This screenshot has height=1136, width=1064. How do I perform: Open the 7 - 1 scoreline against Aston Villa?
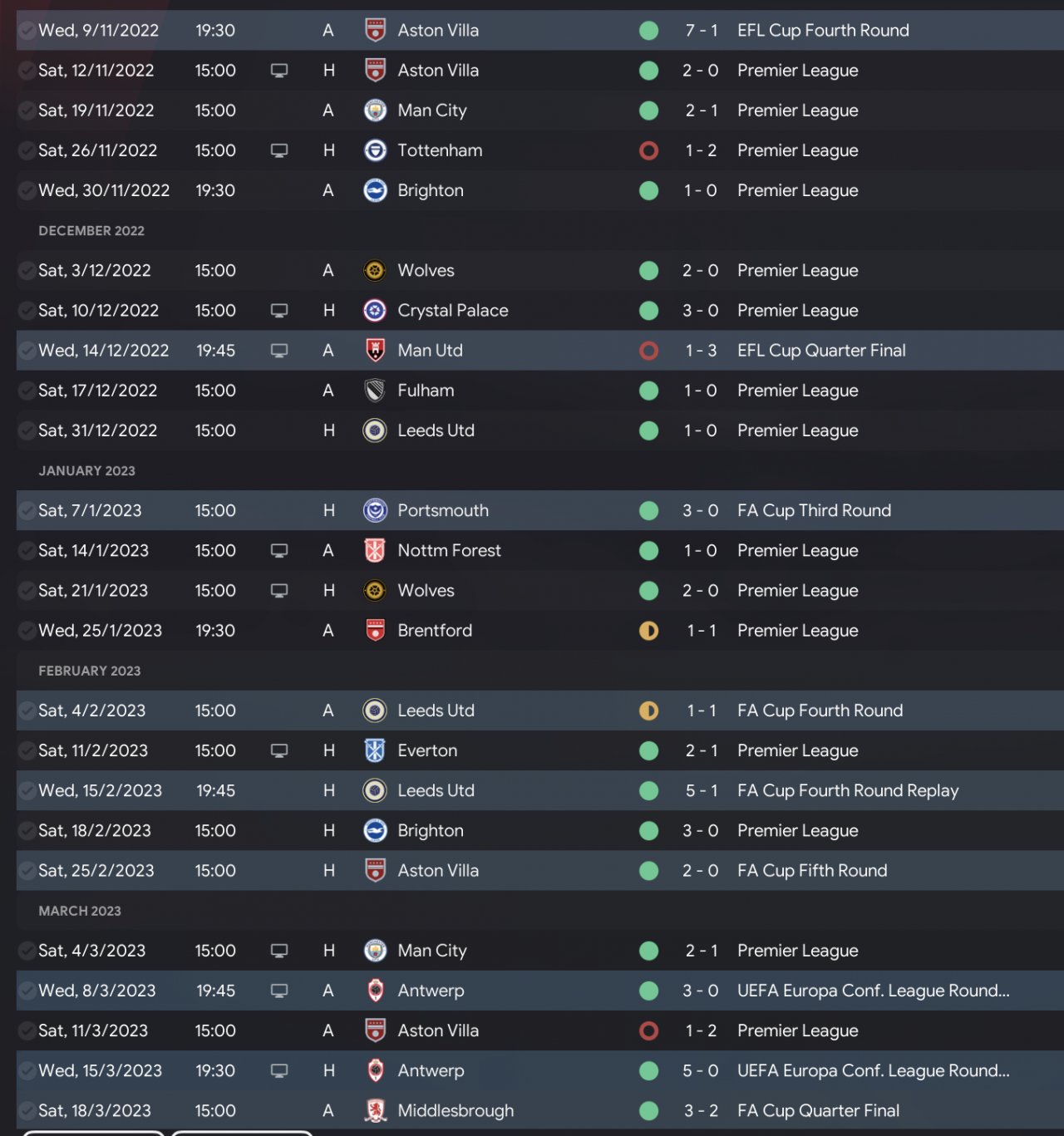[701, 31]
